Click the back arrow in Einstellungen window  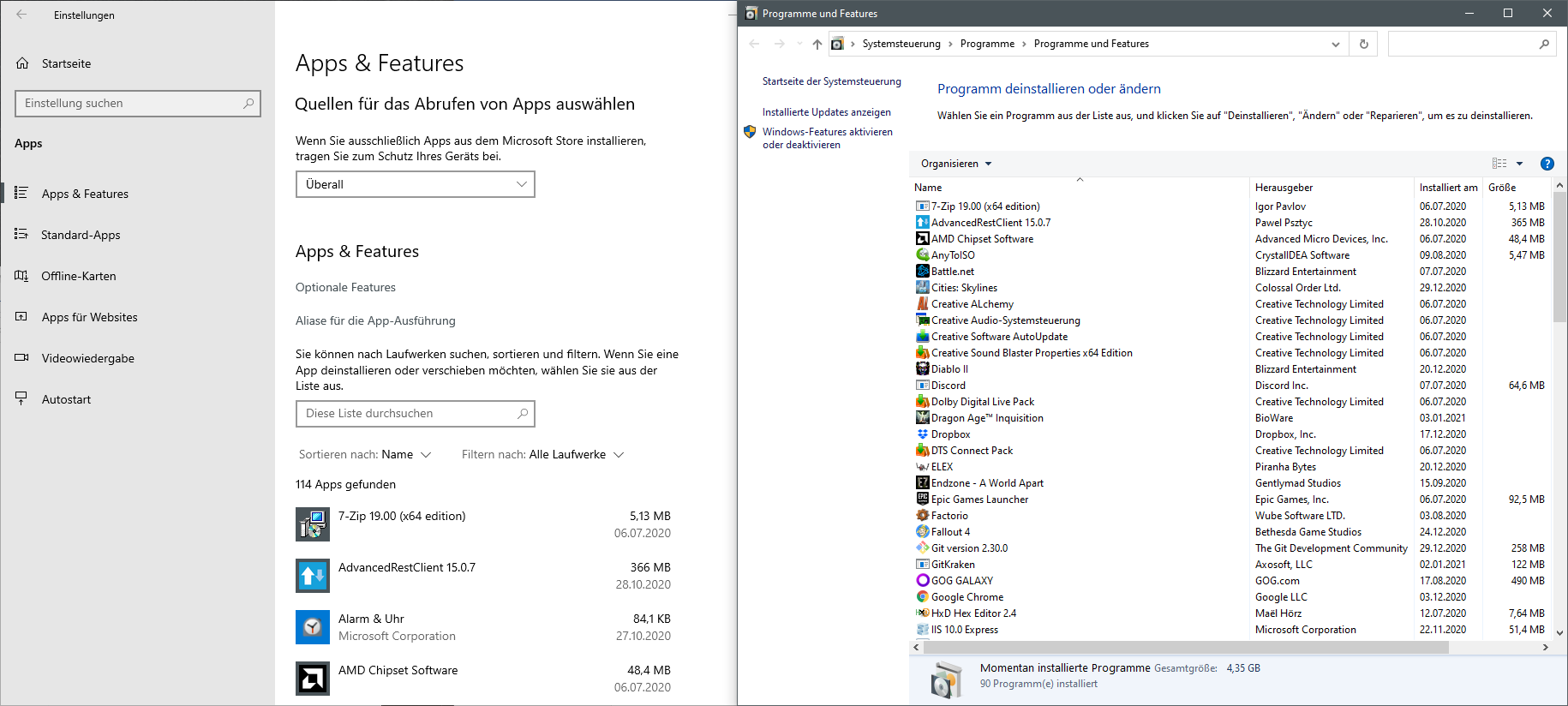[21, 15]
